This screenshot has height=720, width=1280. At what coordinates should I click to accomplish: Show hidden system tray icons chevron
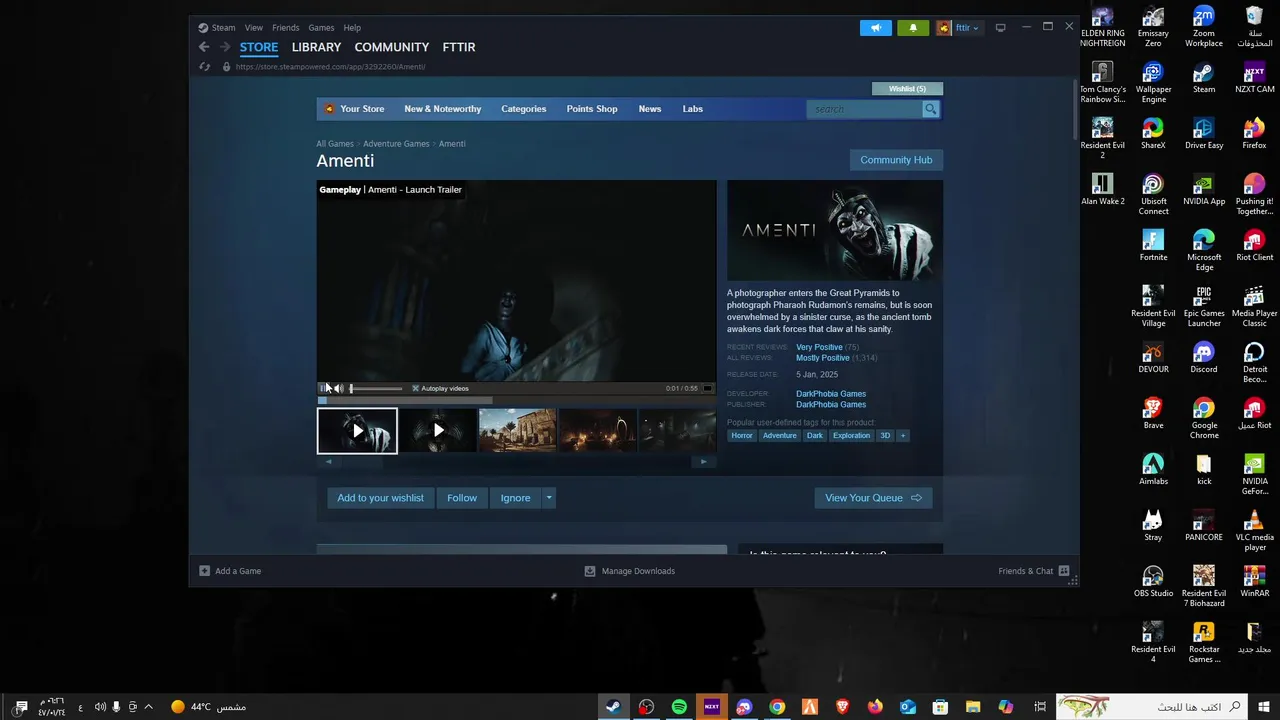pos(148,707)
